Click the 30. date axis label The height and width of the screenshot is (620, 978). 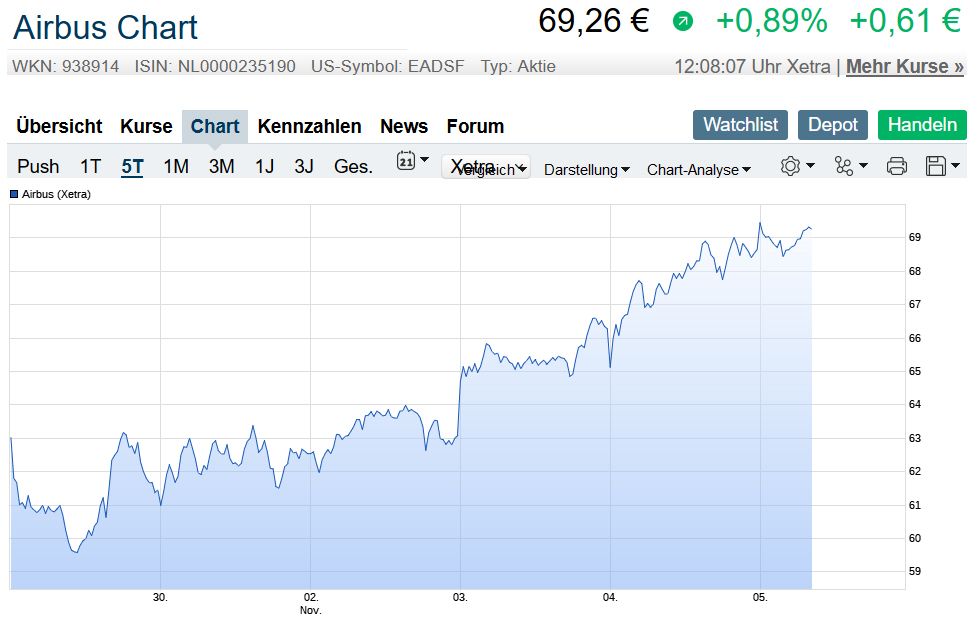pyautogui.click(x=160, y=598)
